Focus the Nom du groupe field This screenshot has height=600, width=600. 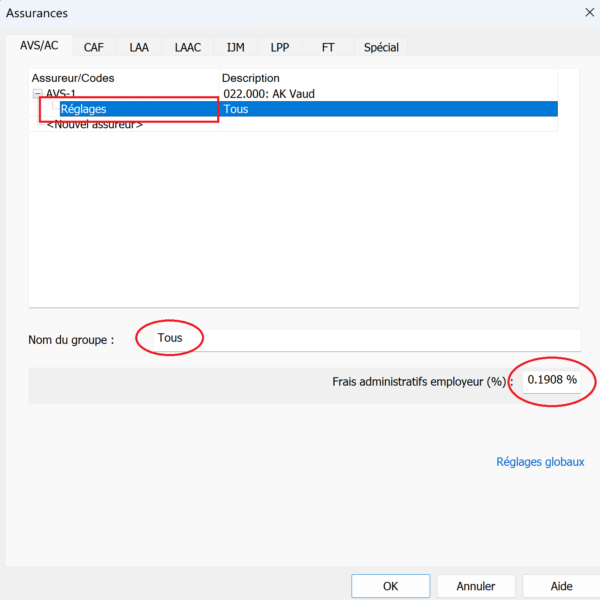(367, 340)
